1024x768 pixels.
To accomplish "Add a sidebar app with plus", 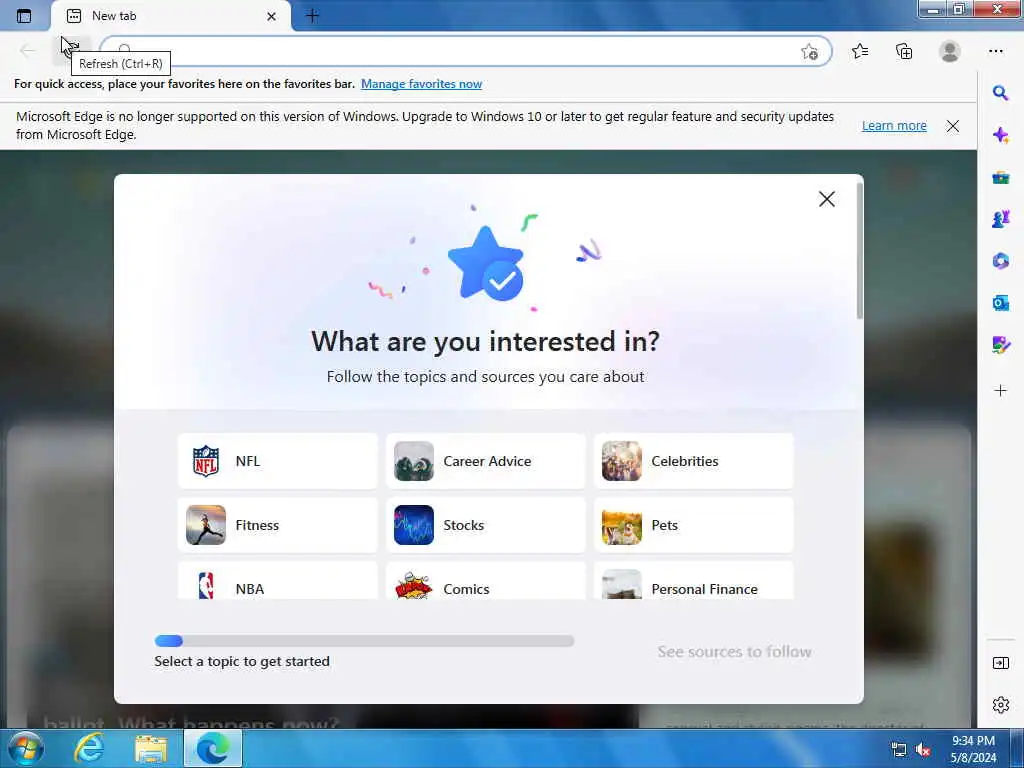I will point(1000,391).
